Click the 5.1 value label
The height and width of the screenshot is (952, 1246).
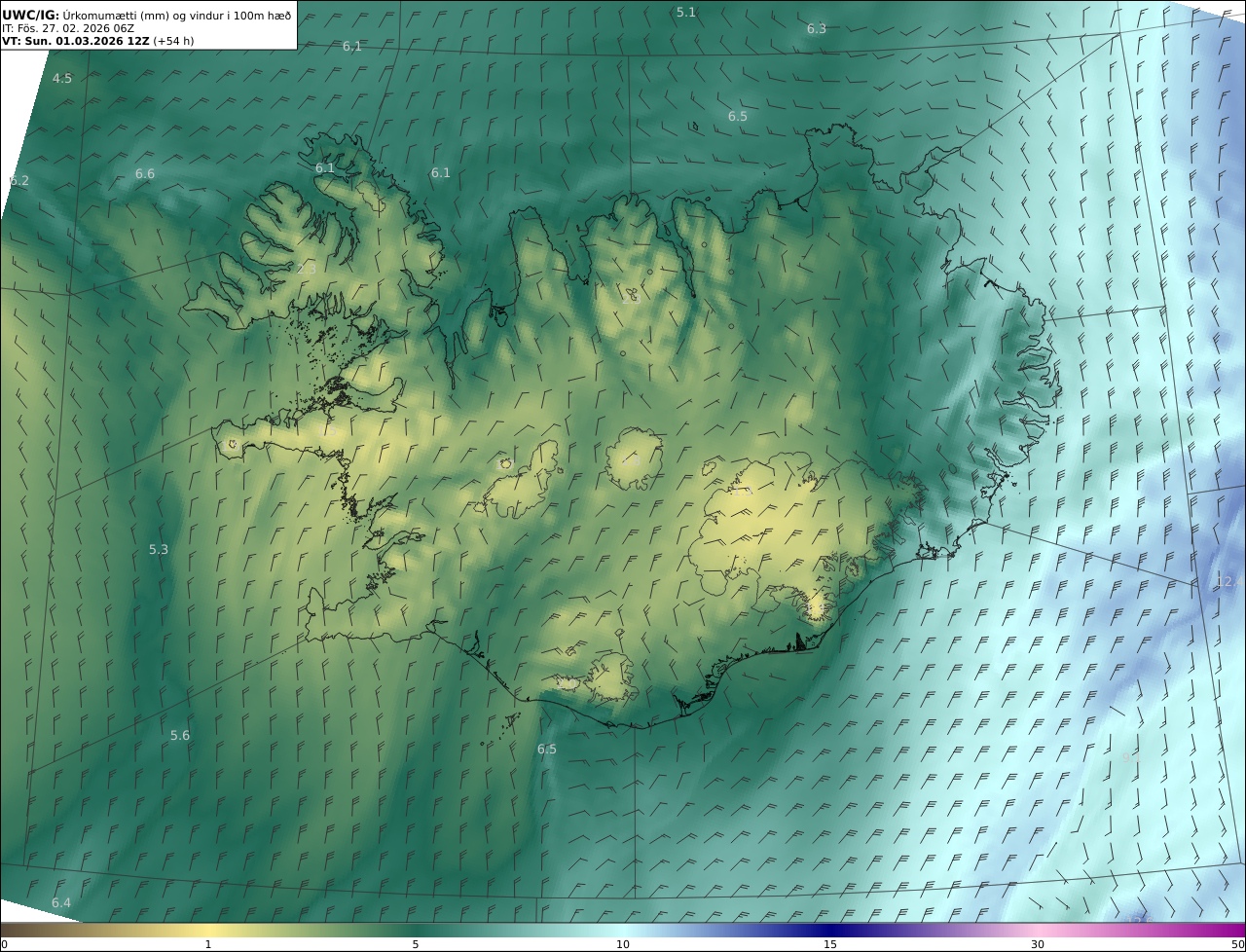[686, 13]
